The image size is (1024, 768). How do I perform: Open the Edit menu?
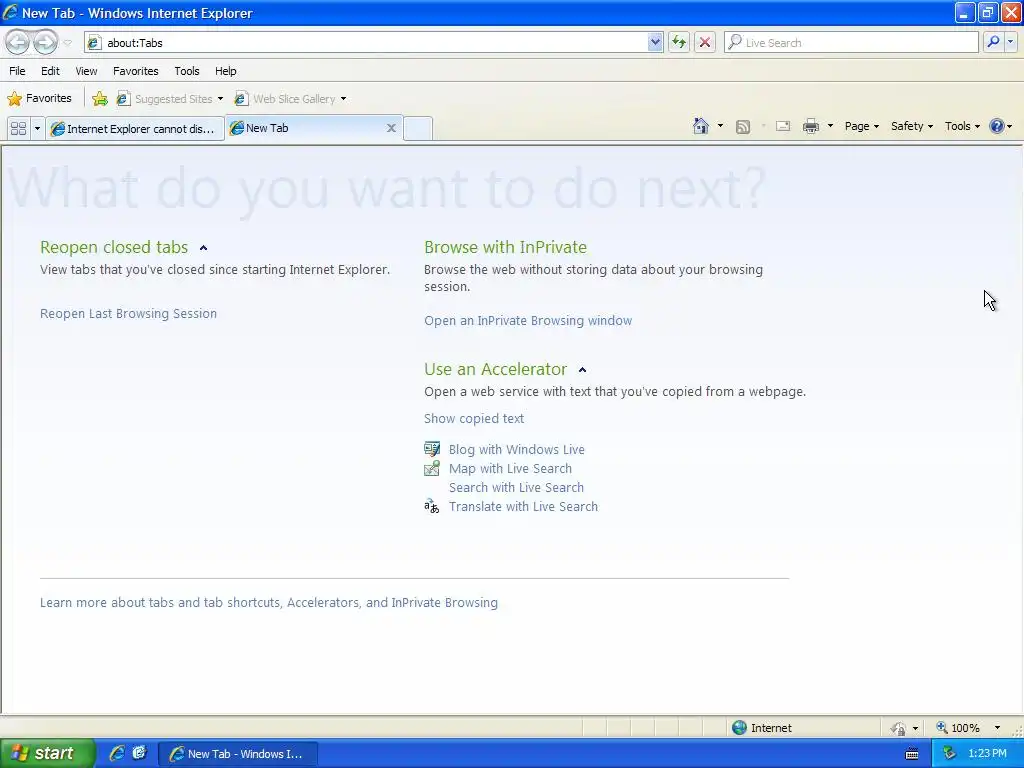coord(50,71)
